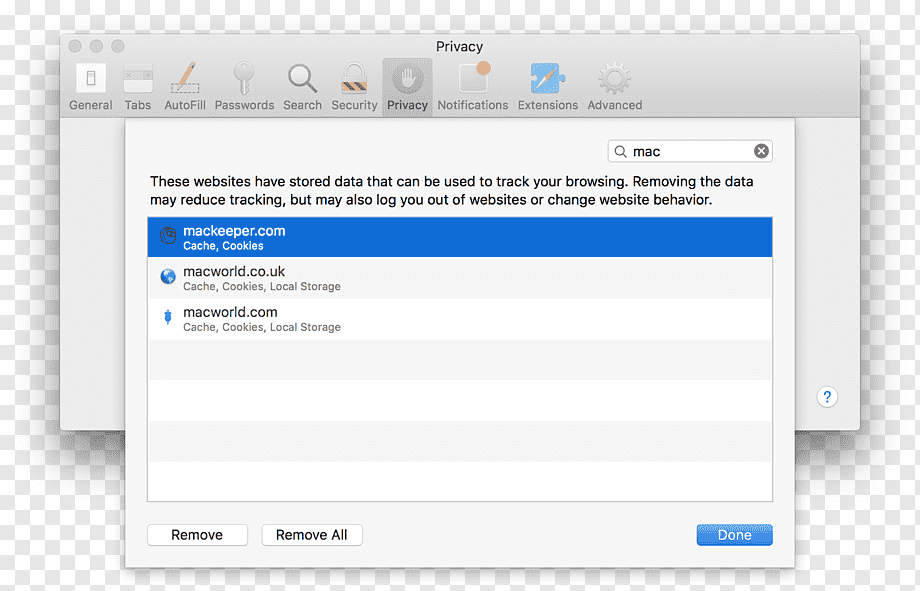Click the zoom window button

pos(118,46)
